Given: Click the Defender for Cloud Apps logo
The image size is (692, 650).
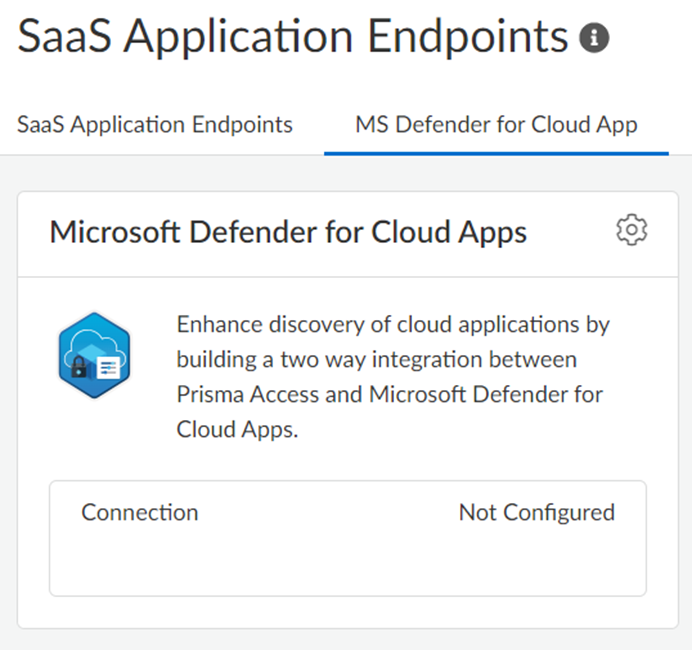Looking at the screenshot, I should point(95,355).
